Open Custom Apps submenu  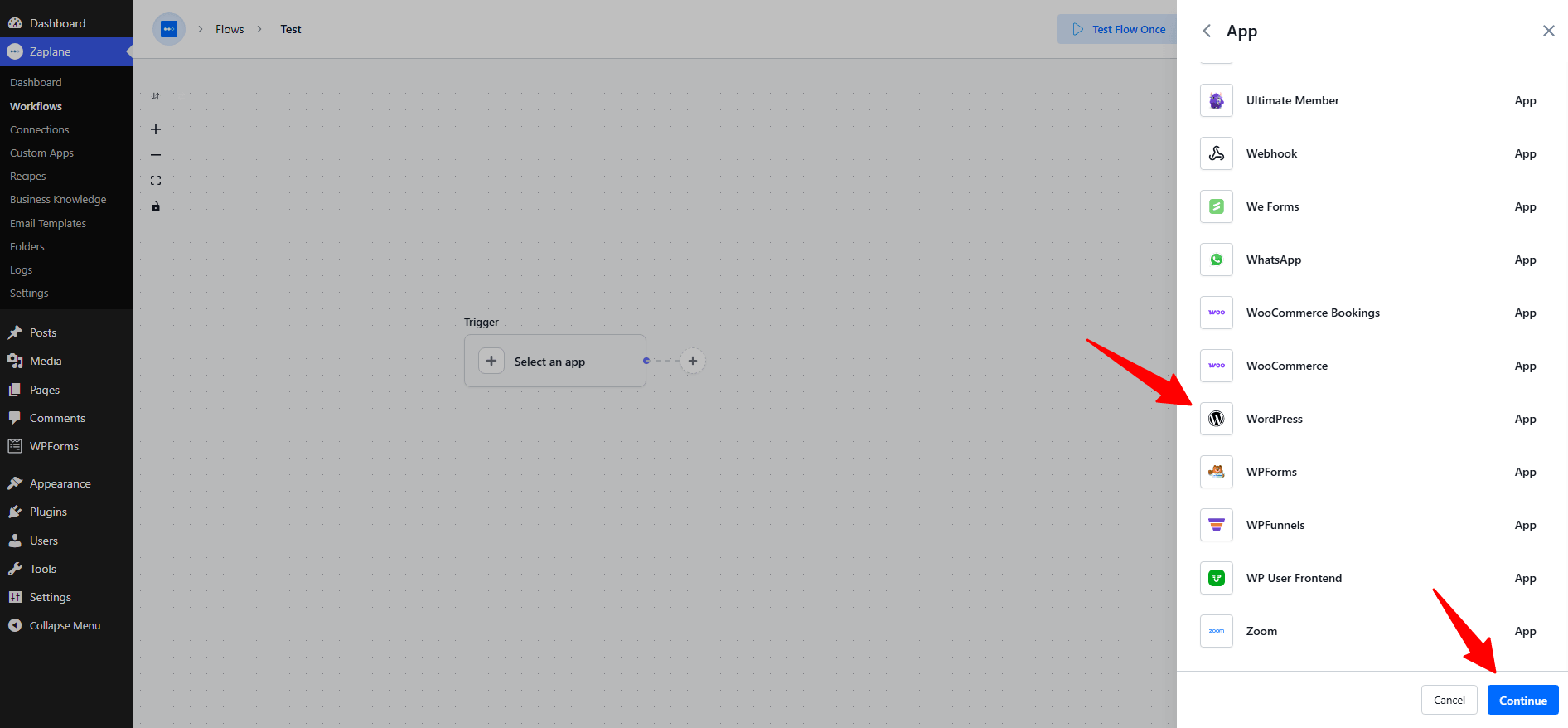click(x=41, y=153)
